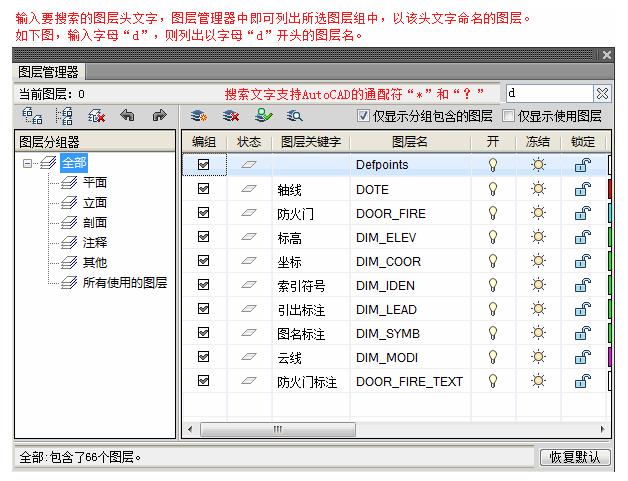This screenshot has width=628, height=481.
Task: Freeze the Defpoints layer sun icon
Action: pos(538,165)
